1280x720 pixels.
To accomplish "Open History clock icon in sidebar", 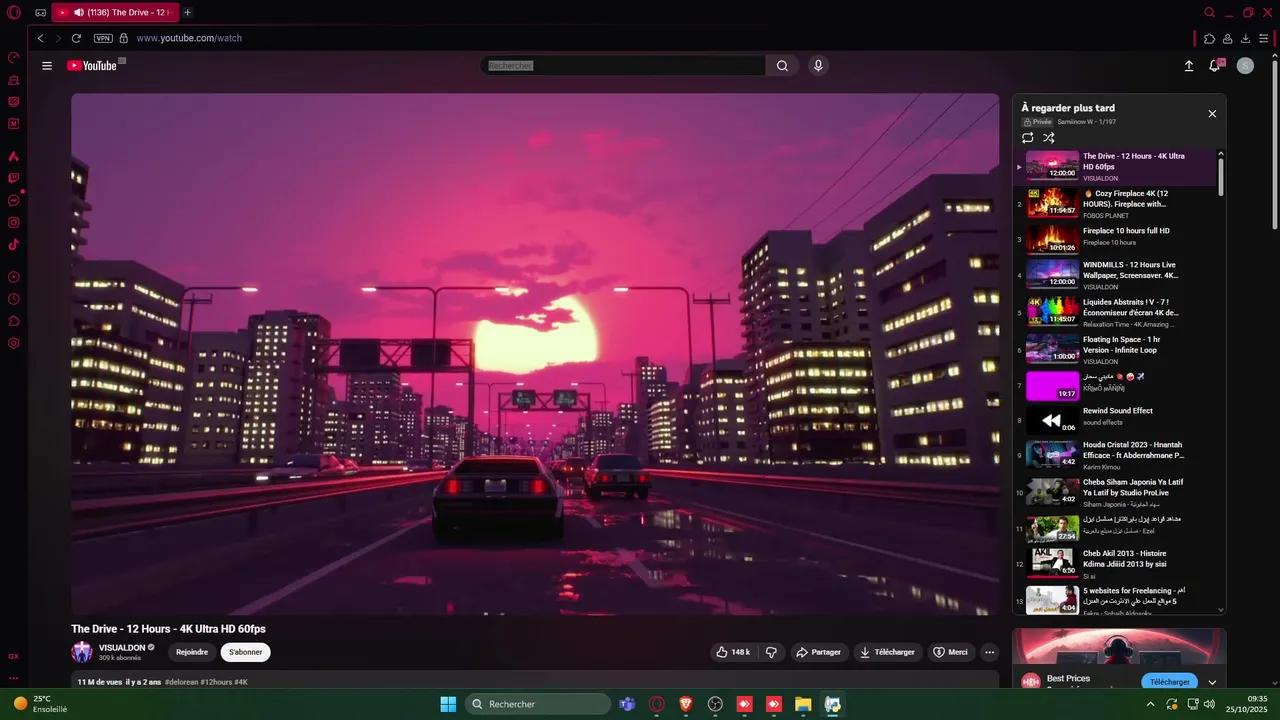I will 14,299.
